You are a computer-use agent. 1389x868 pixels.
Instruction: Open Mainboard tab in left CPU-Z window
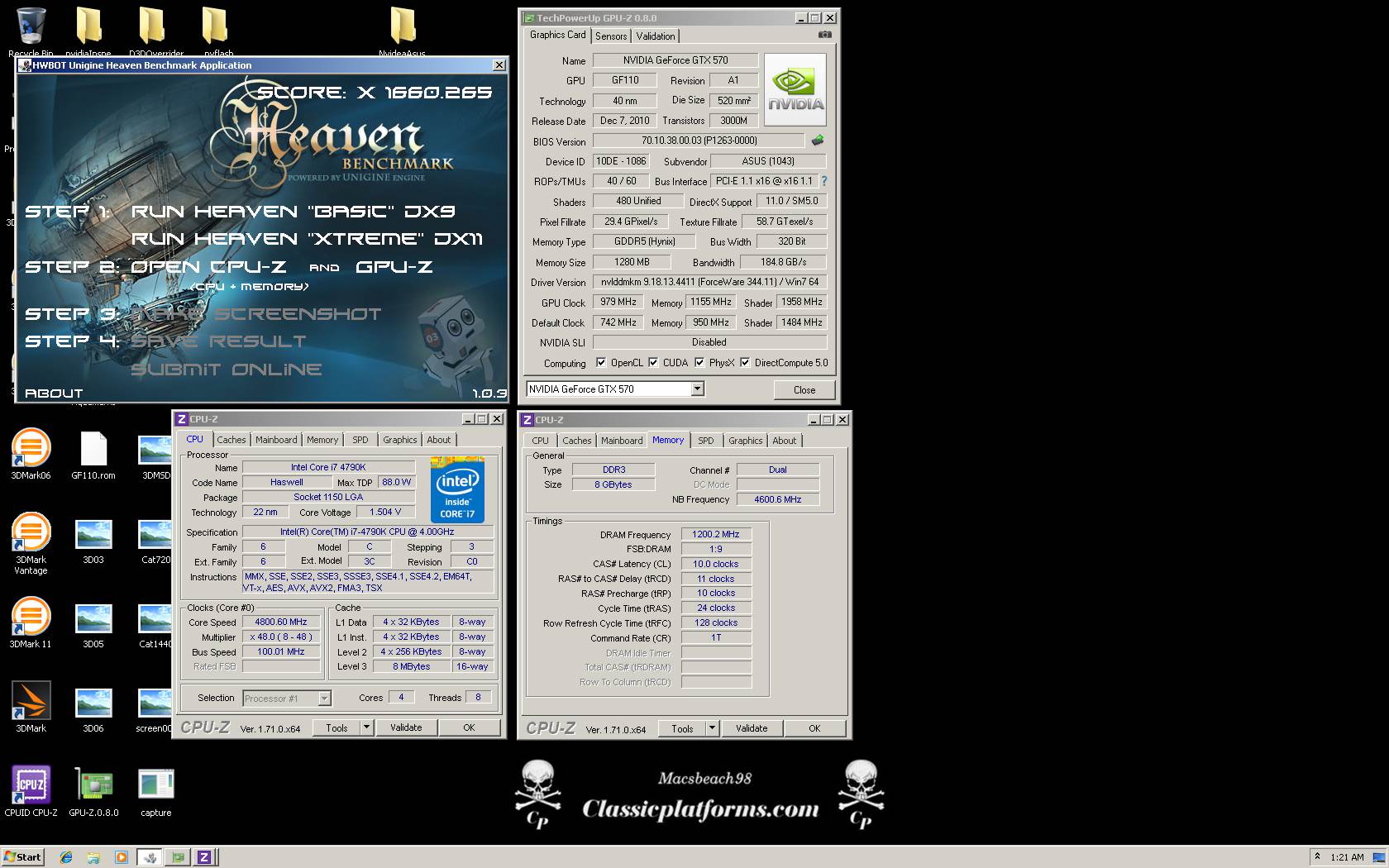276,440
